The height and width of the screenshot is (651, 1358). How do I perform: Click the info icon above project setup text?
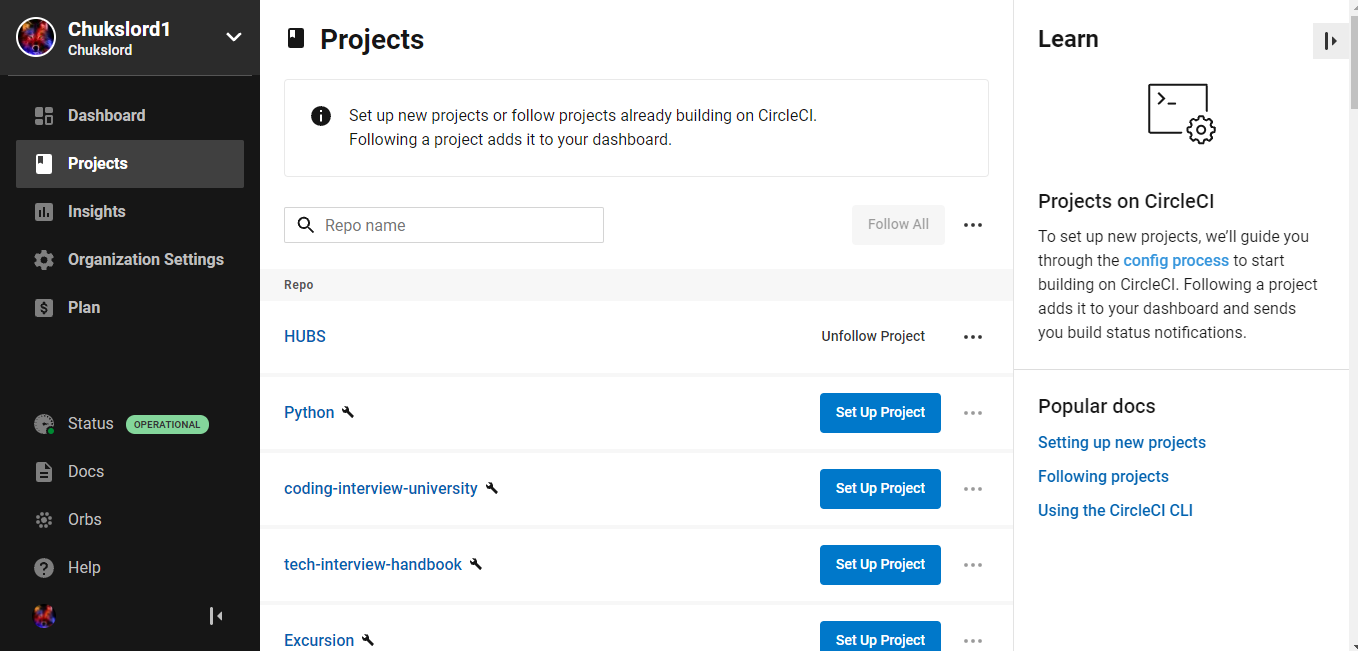click(x=320, y=116)
